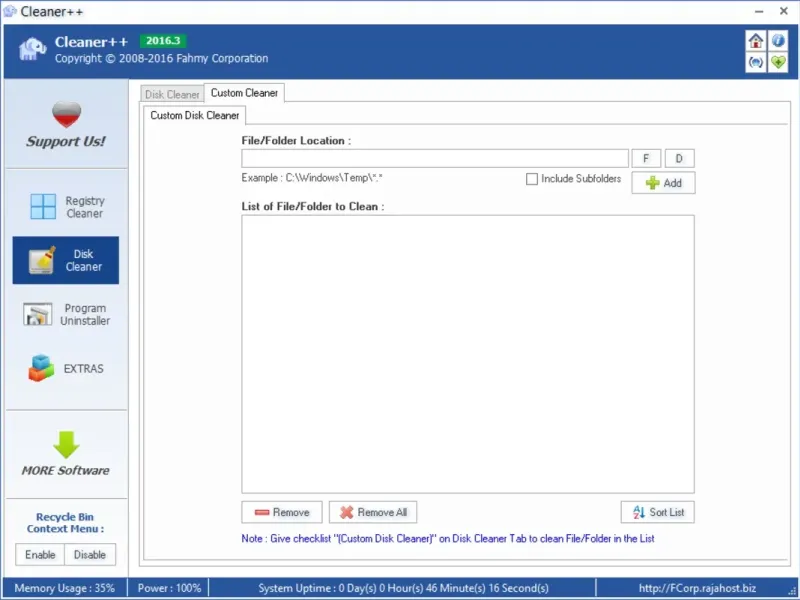Click the Add button
The image size is (800, 600).
point(663,183)
